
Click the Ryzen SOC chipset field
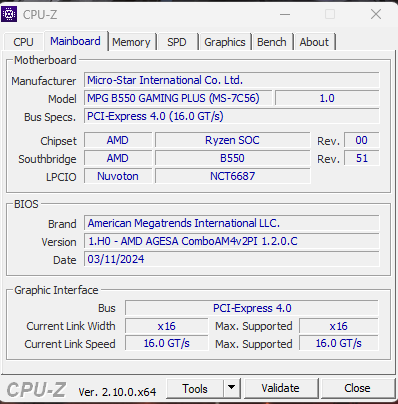[x=233, y=140]
